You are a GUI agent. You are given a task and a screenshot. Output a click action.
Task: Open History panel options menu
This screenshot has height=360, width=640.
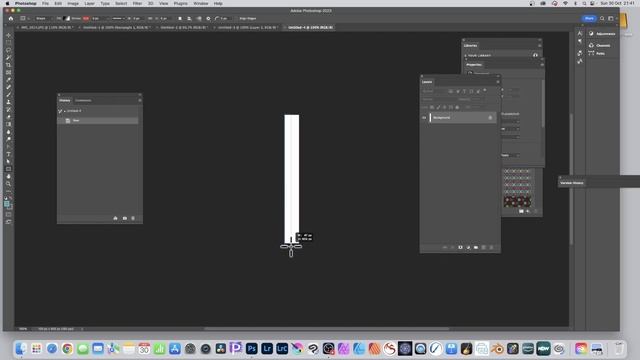click(140, 100)
